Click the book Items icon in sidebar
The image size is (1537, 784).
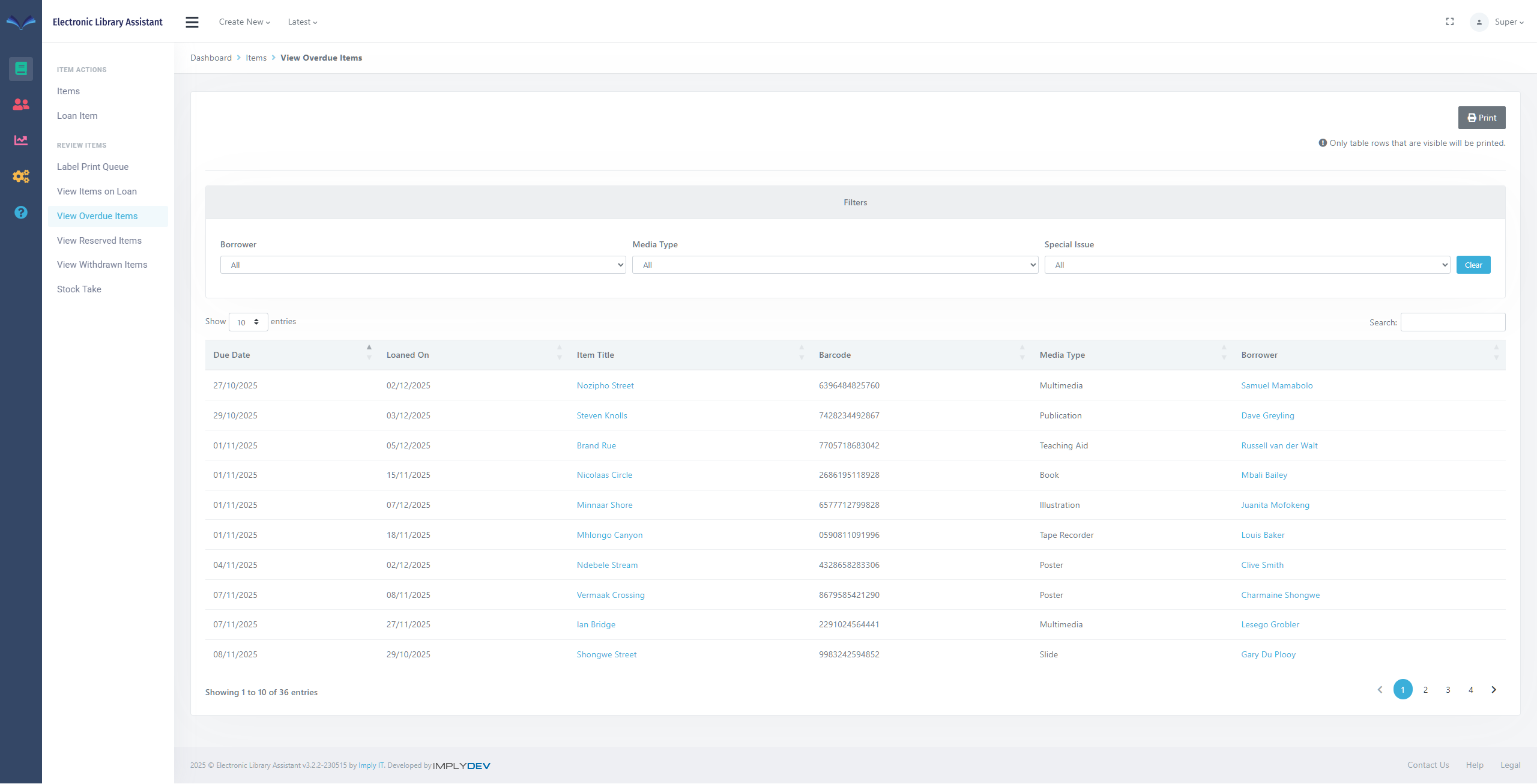21,68
